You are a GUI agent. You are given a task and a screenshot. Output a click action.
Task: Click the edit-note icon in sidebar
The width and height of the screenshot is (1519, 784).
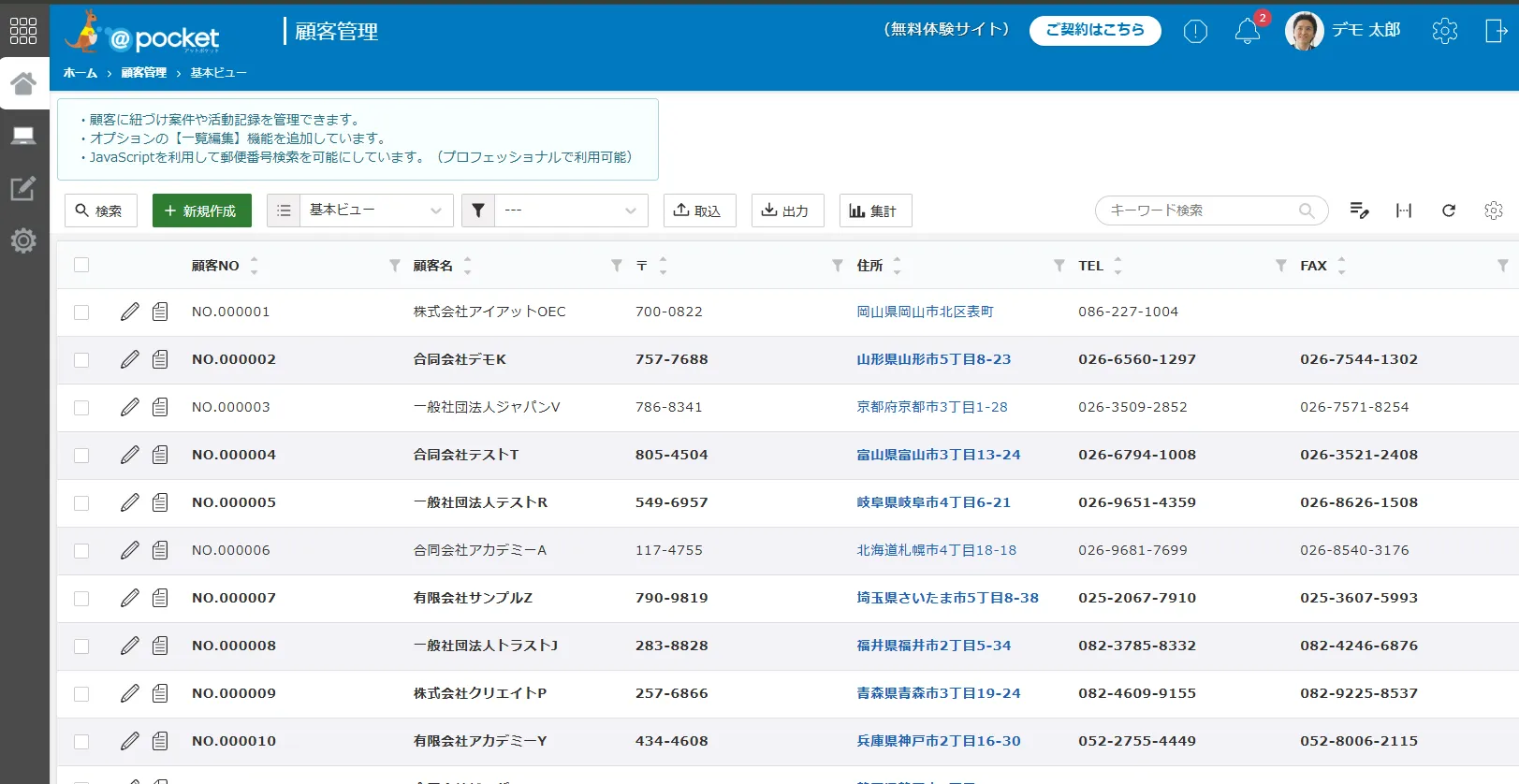tap(23, 188)
